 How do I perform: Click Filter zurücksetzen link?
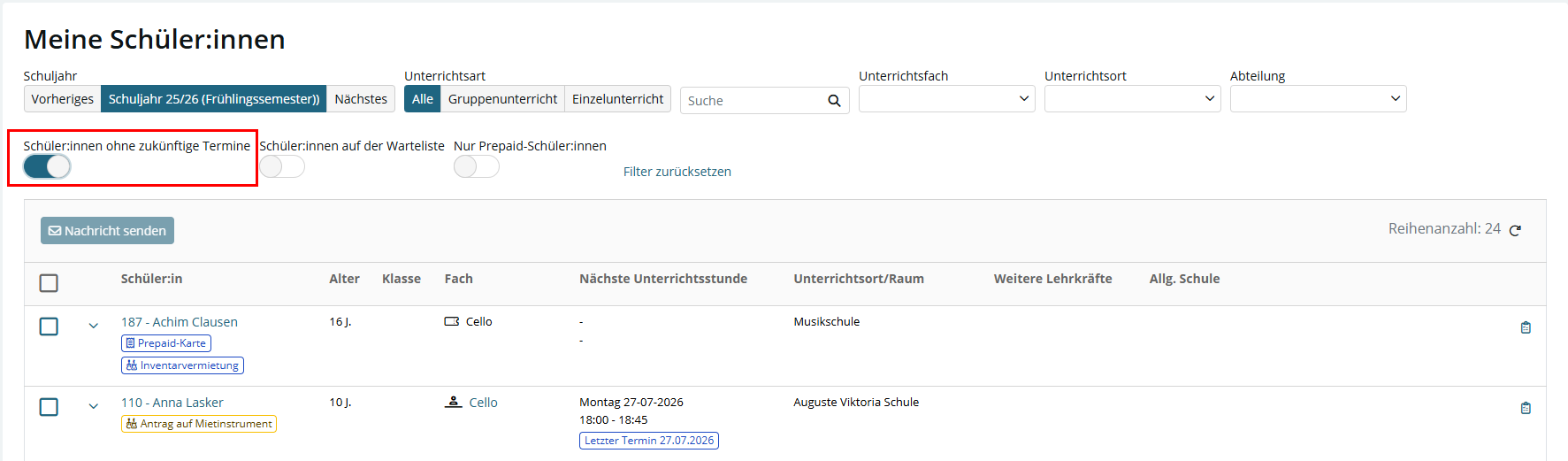[x=677, y=172]
